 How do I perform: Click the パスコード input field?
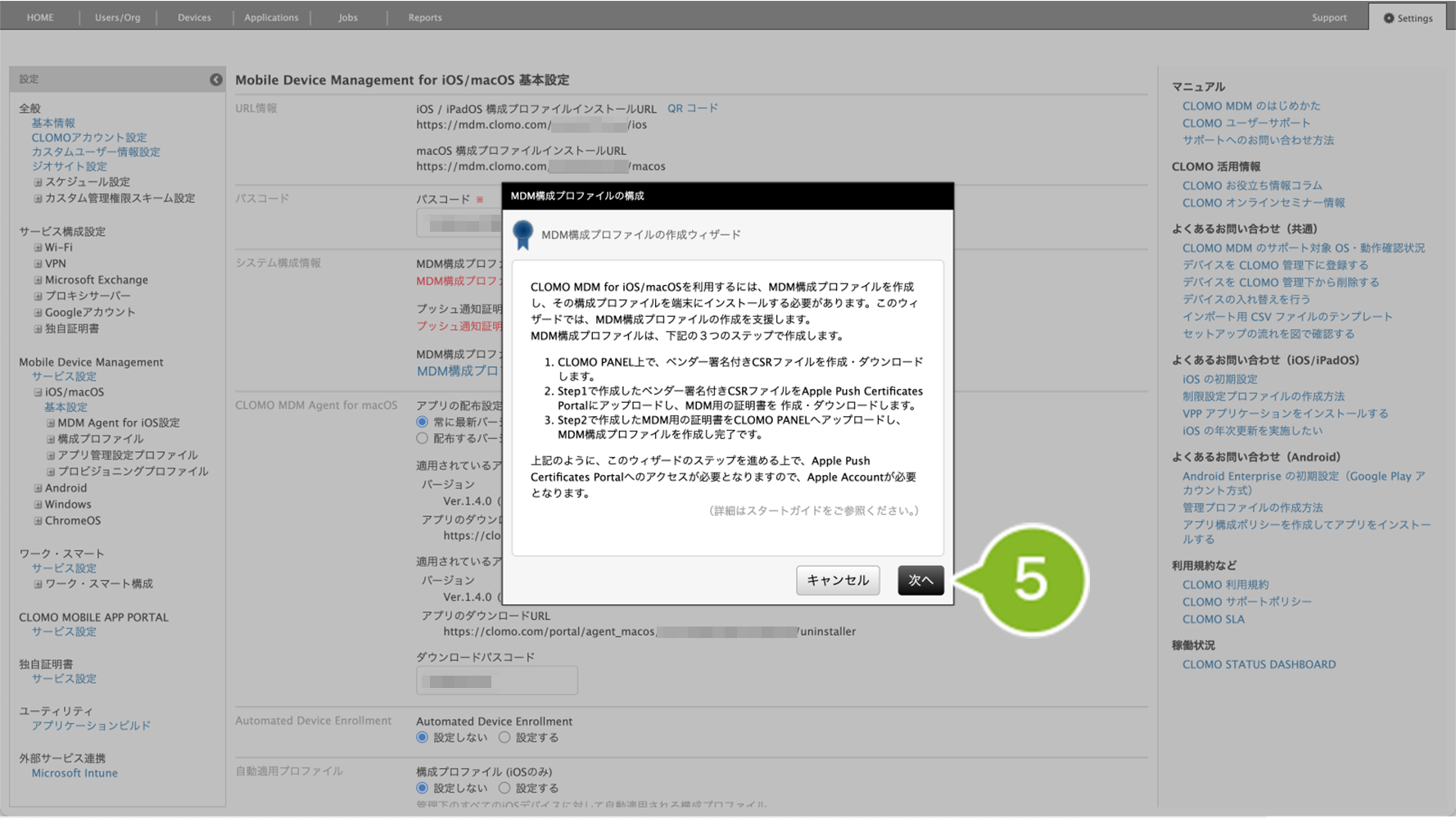pos(459,224)
